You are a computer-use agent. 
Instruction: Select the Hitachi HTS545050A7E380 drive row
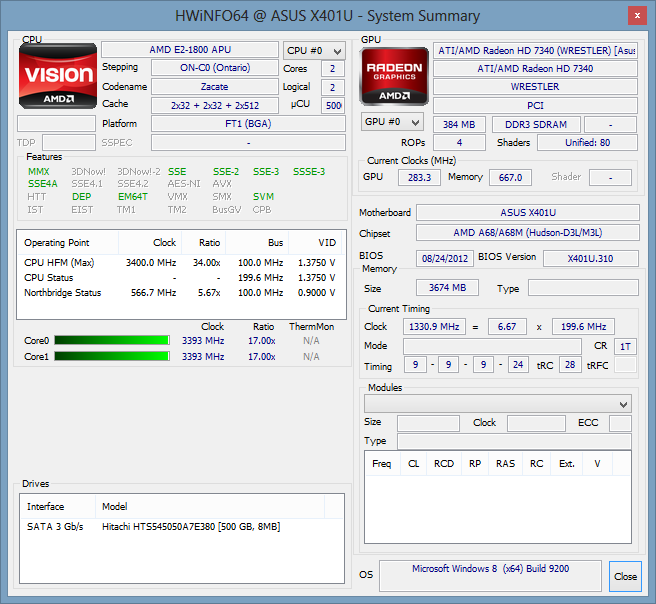(x=182, y=527)
